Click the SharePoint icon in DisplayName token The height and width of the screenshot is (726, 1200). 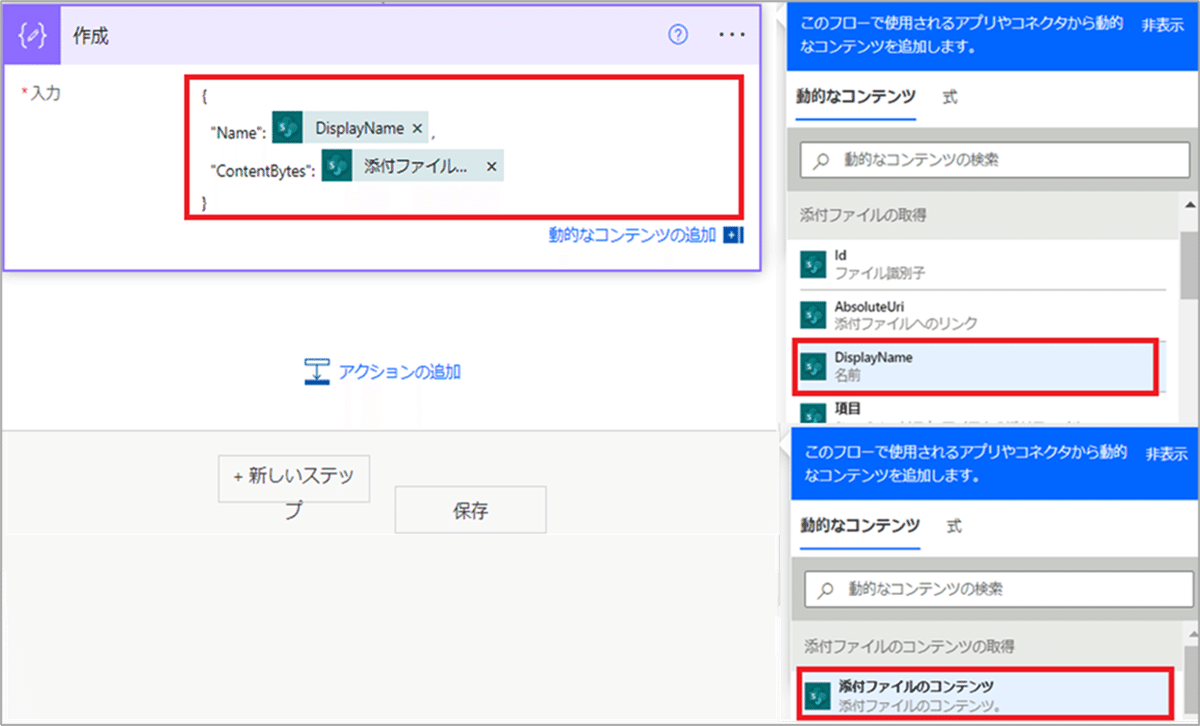(x=288, y=128)
